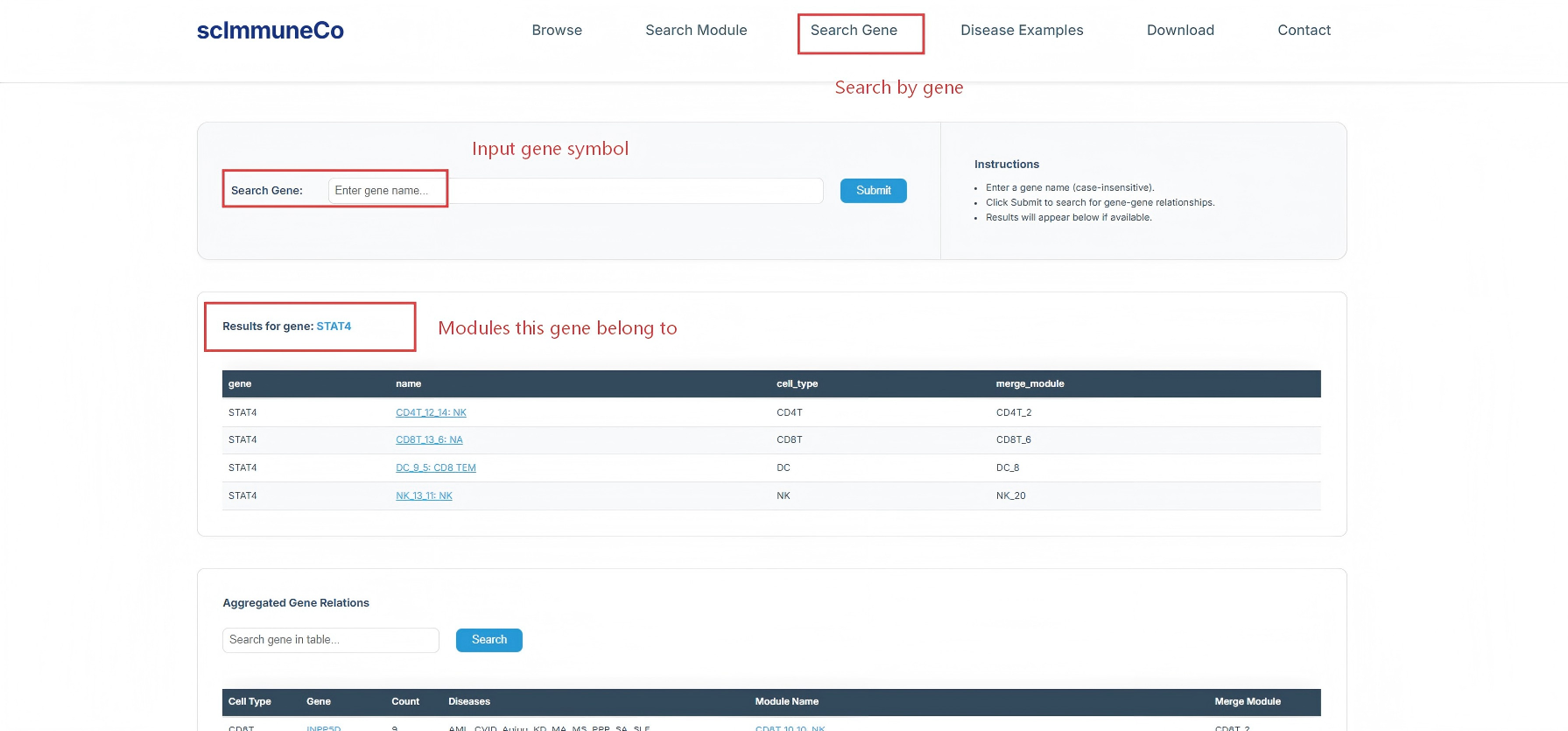Click the Count column header

(x=405, y=702)
